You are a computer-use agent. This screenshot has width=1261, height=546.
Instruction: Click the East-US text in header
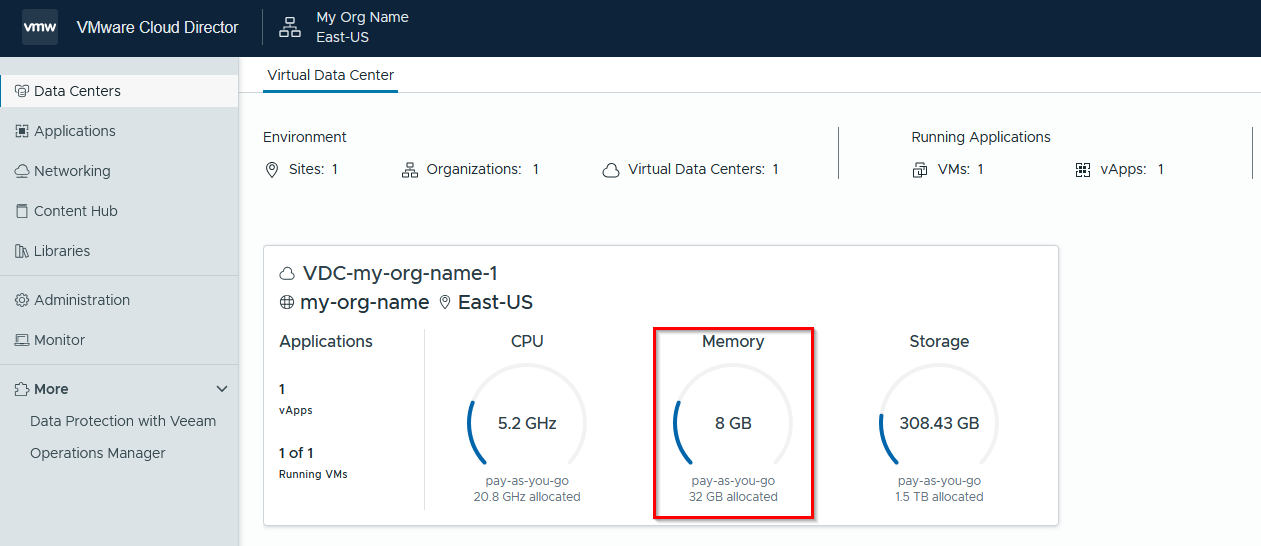point(343,37)
